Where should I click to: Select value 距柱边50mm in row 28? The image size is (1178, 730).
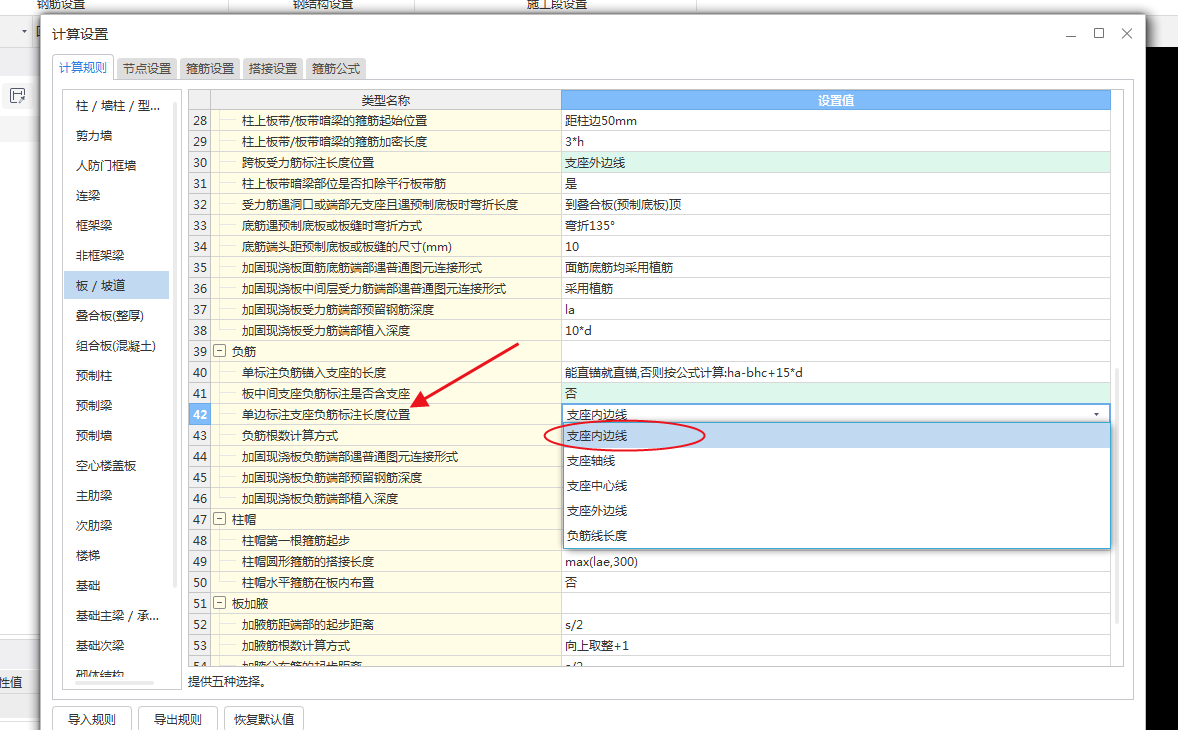click(835, 120)
